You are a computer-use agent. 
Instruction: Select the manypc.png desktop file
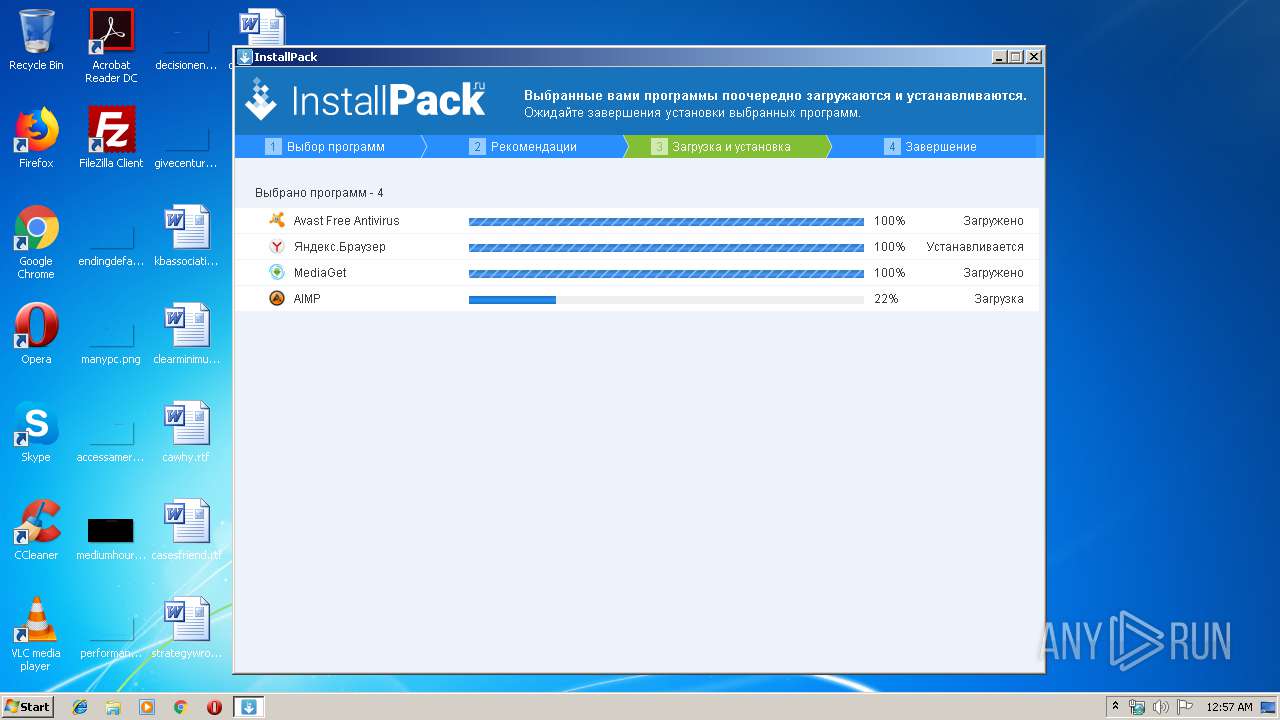tap(111, 341)
